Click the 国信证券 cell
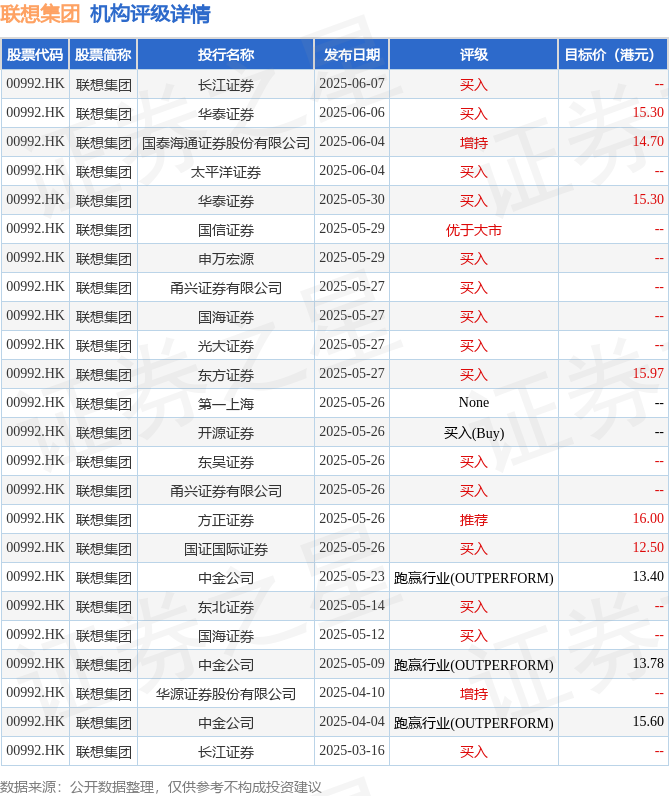The image size is (669, 796). [226, 229]
